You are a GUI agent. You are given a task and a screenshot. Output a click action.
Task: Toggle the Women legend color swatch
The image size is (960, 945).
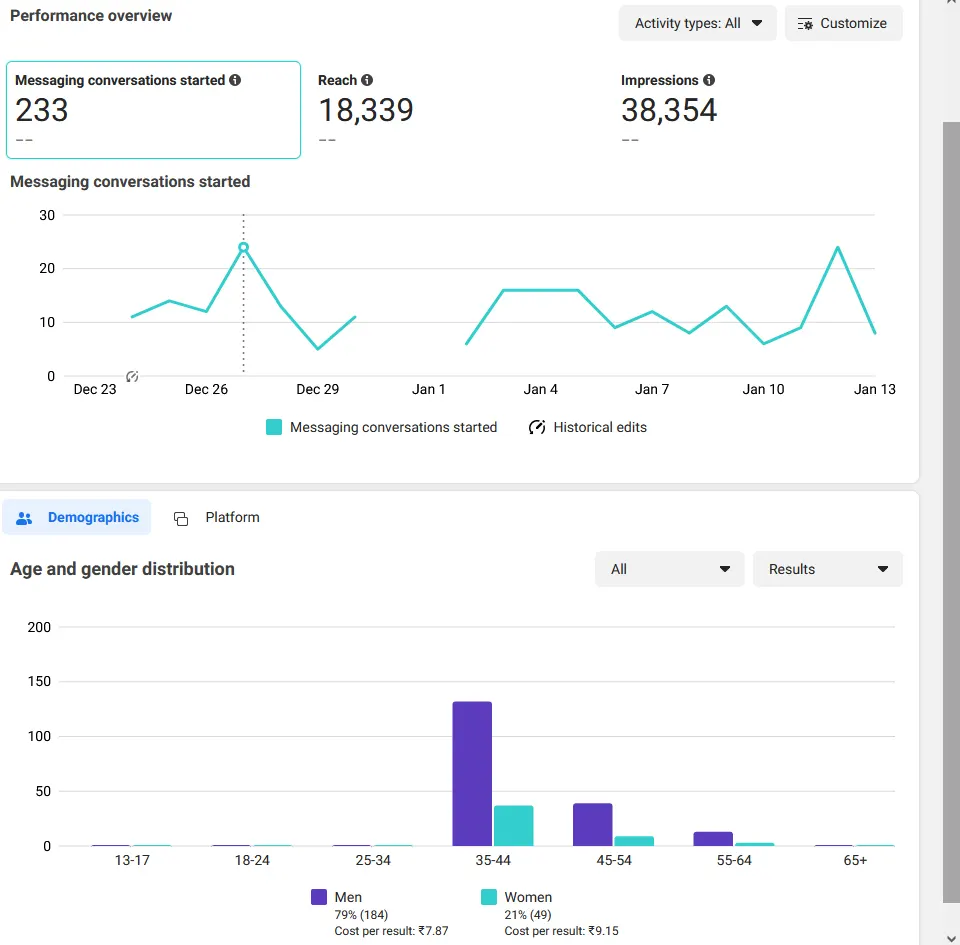point(489,897)
